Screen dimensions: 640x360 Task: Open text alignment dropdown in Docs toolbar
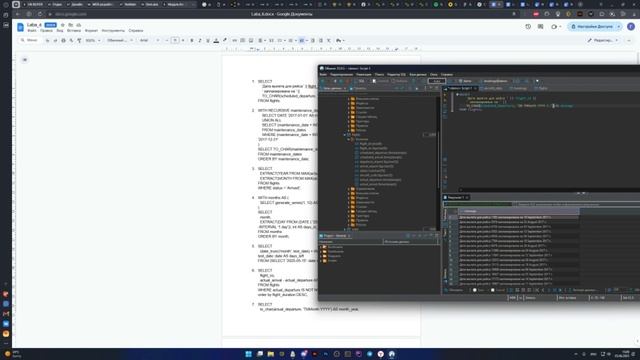pos(261,40)
